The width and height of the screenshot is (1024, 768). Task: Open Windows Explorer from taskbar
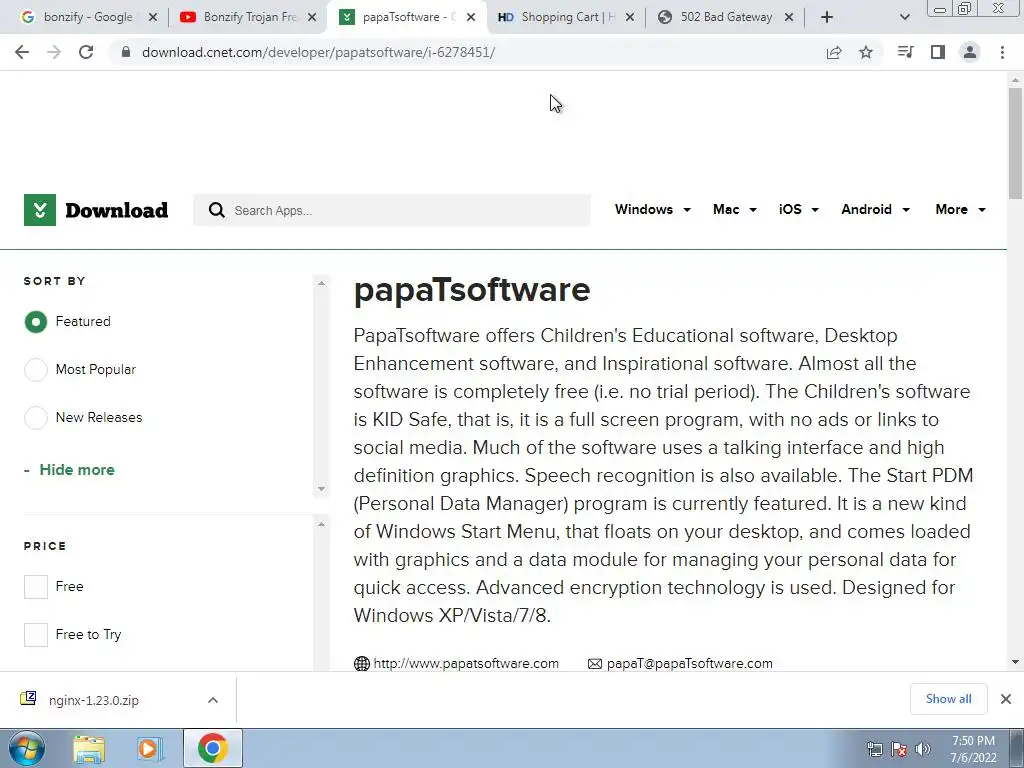coord(89,749)
